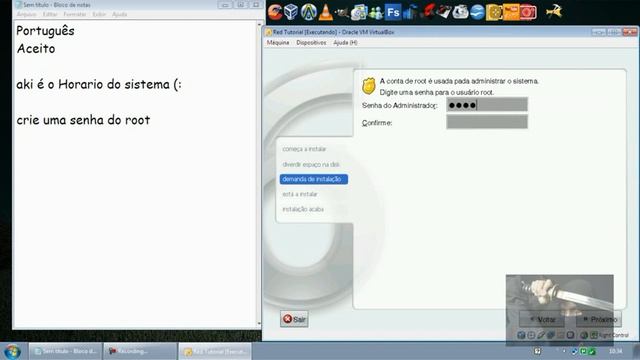Close the VirtualBox Red Tutorial window
Image resolution: width=640 pixels, height=360 pixels.
(x=630, y=32)
